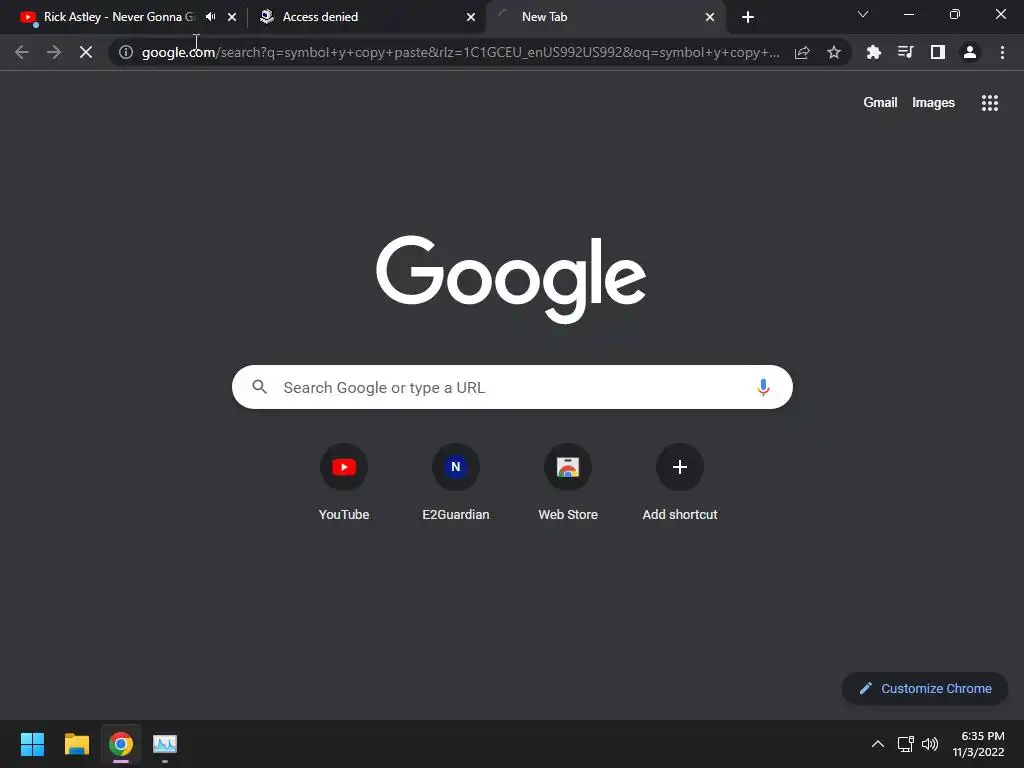Open resource monitor app in taskbar

pos(165,744)
